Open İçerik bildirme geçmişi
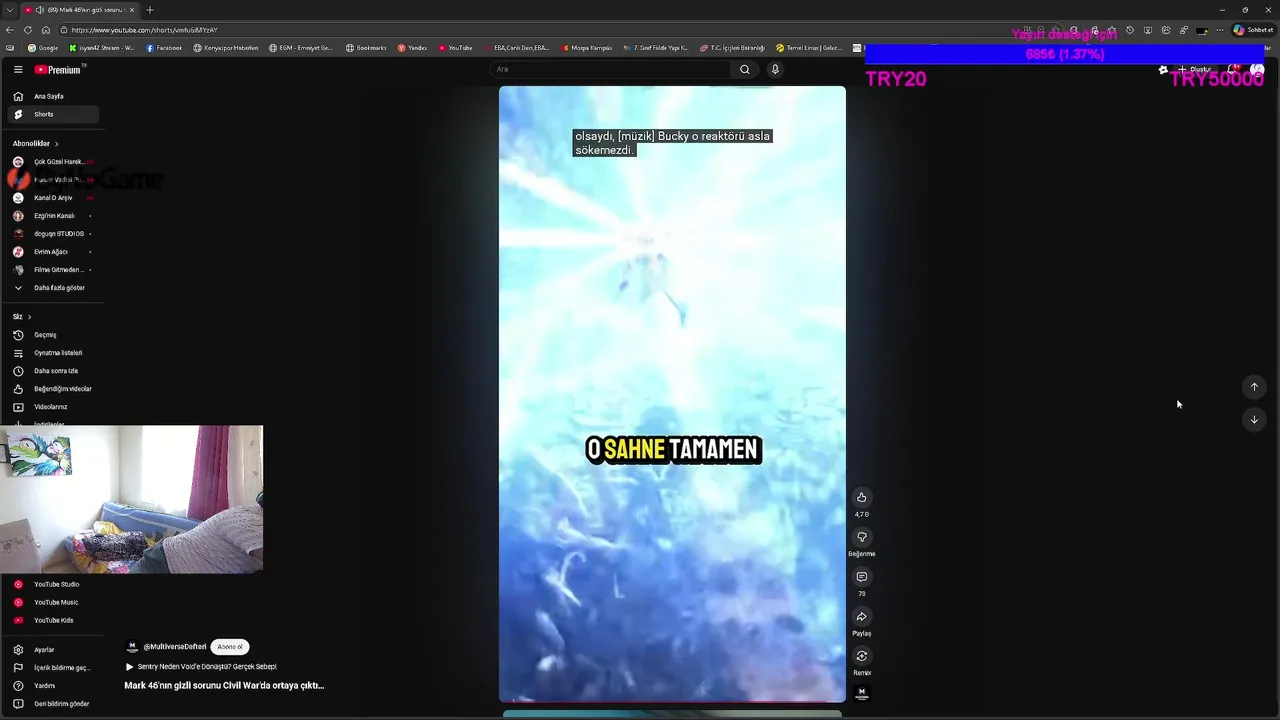The height and width of the screenshot is (720, 1280). [52, 667]
